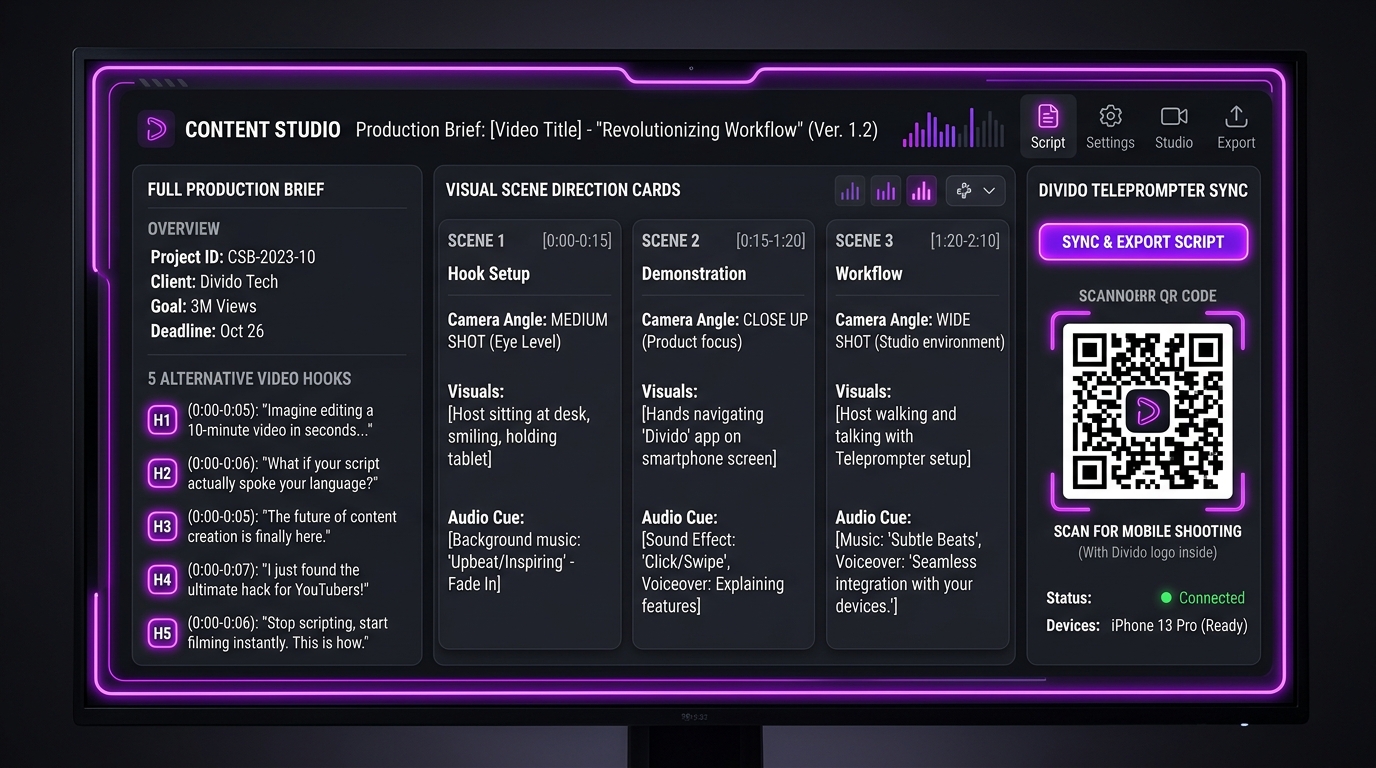The image size is (1376, 768).
Task: Select the H5 hook badge
Action: coord(162,632)
